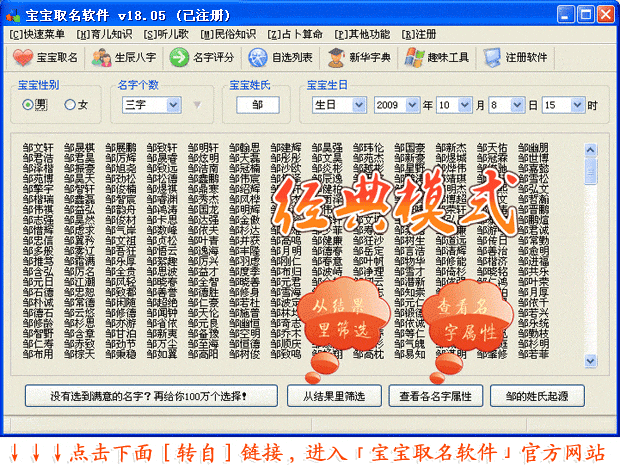The height and width of the screenshot is (471, 620).
Task: Click the grey triangle beside 三字 combo
Action: click(x=197, y=105)
